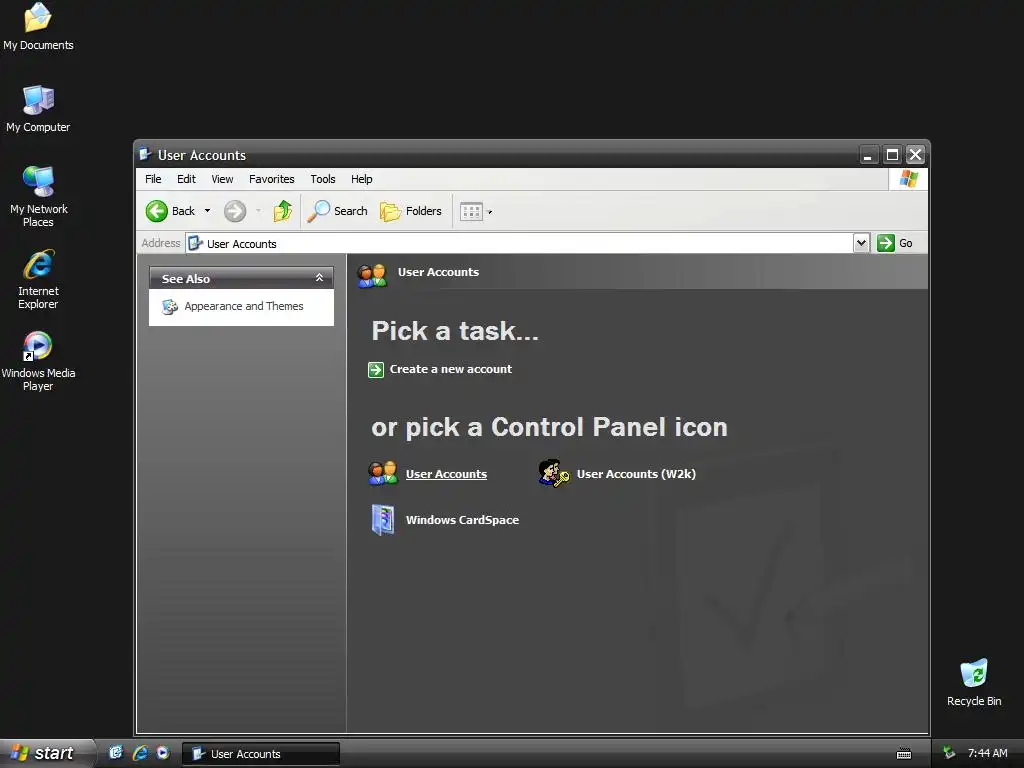Screen dimensions: 1024x768
Task: Click the Up folder icon in toolbar
Action: (283, 211)
